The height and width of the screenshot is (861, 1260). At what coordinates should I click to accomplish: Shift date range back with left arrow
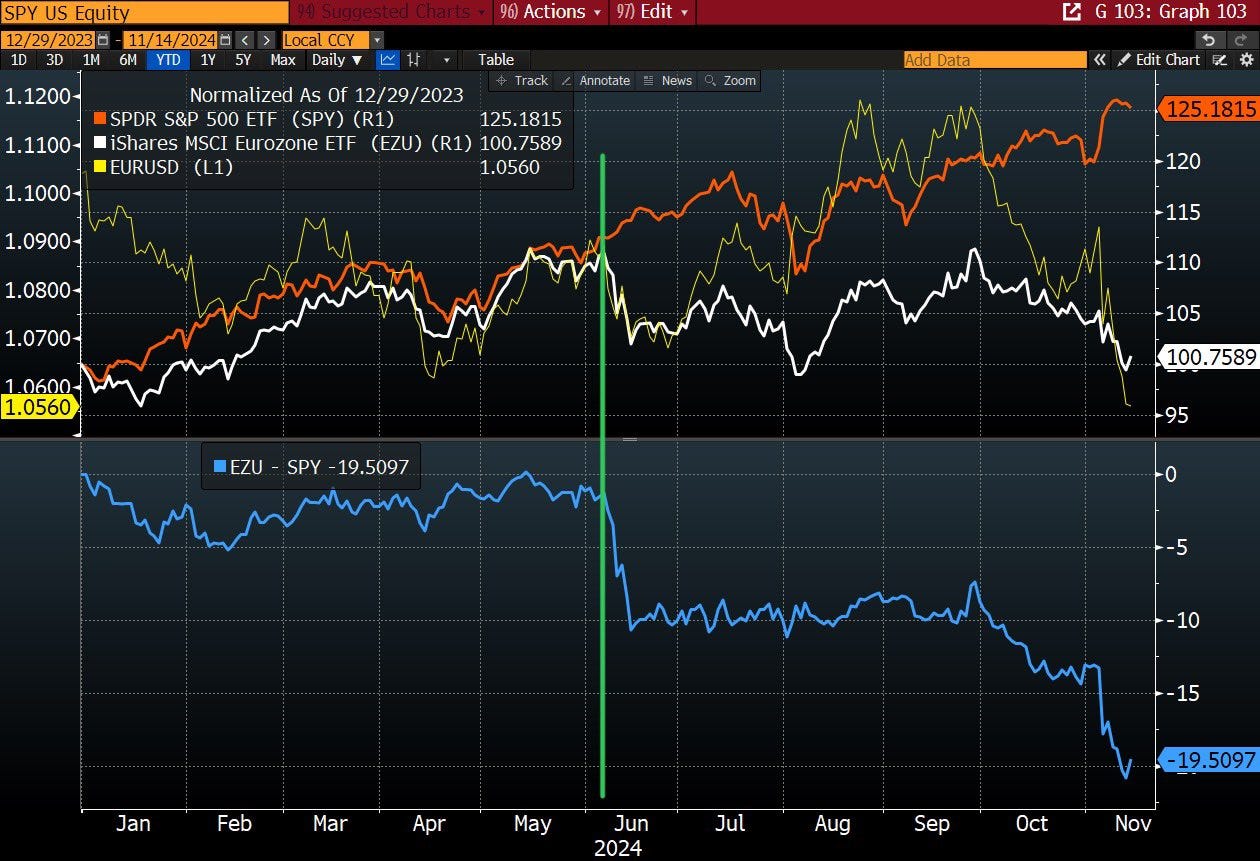point(246,40)
